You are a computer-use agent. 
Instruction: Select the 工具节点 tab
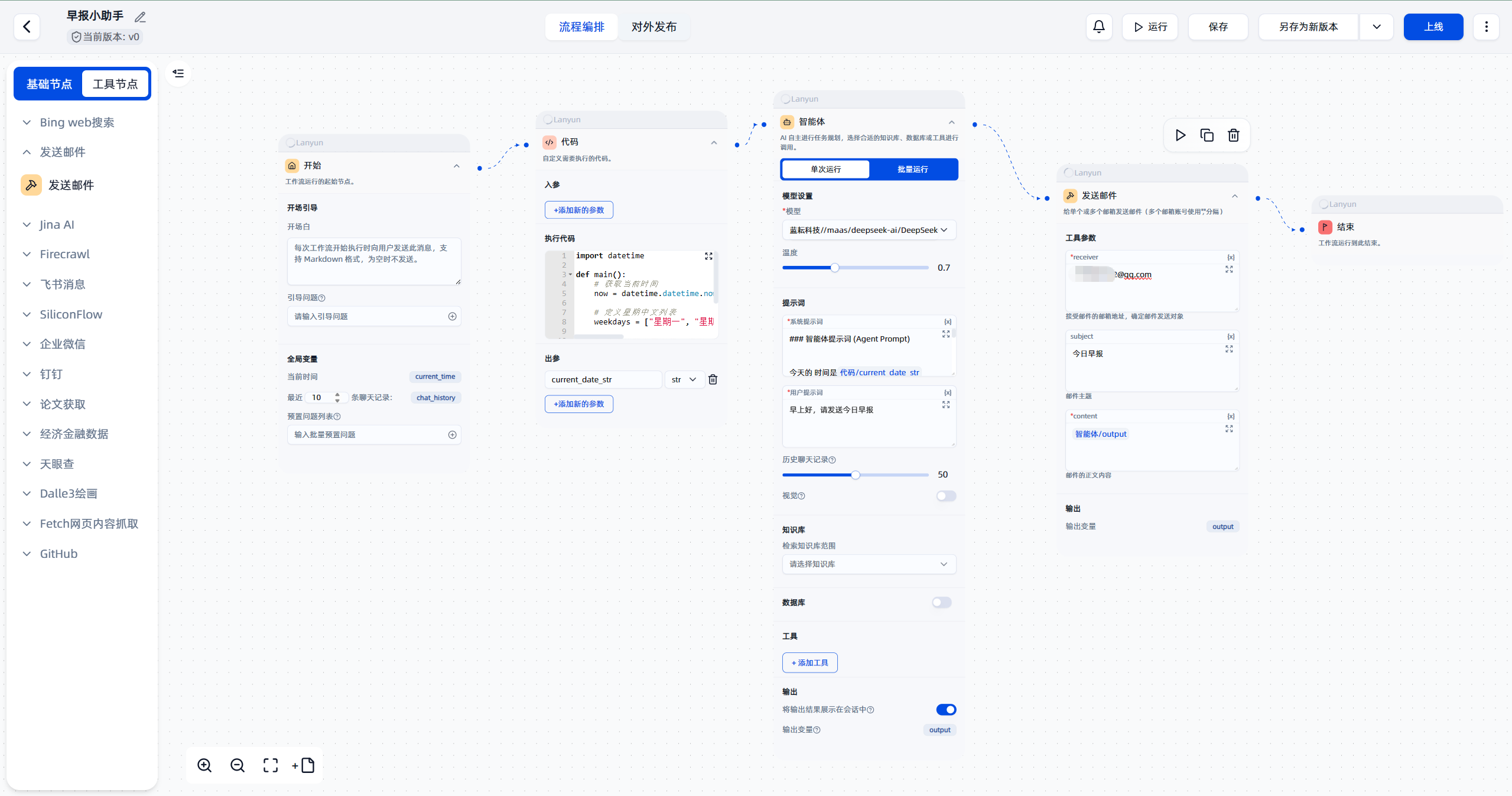[115, 84]
